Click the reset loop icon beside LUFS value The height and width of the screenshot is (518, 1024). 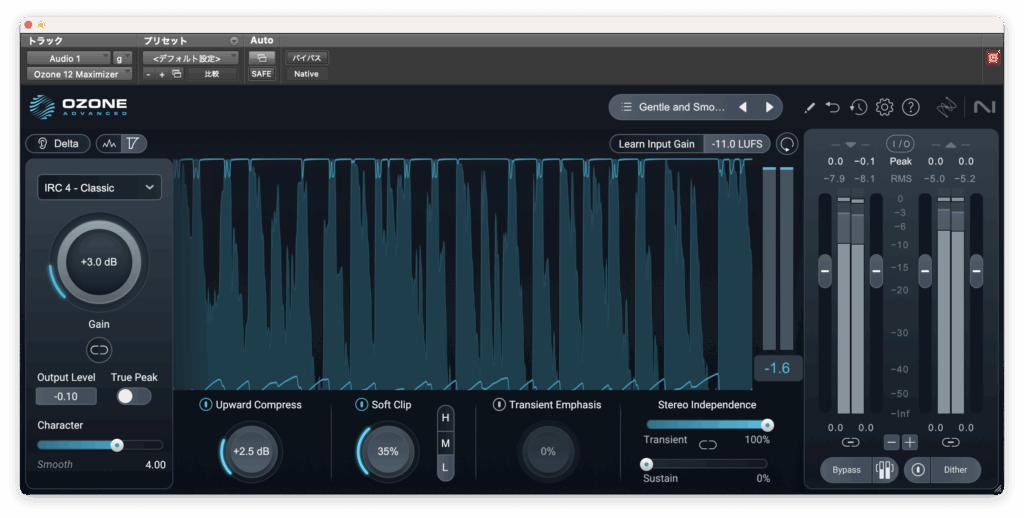click(x=788, y=144)
